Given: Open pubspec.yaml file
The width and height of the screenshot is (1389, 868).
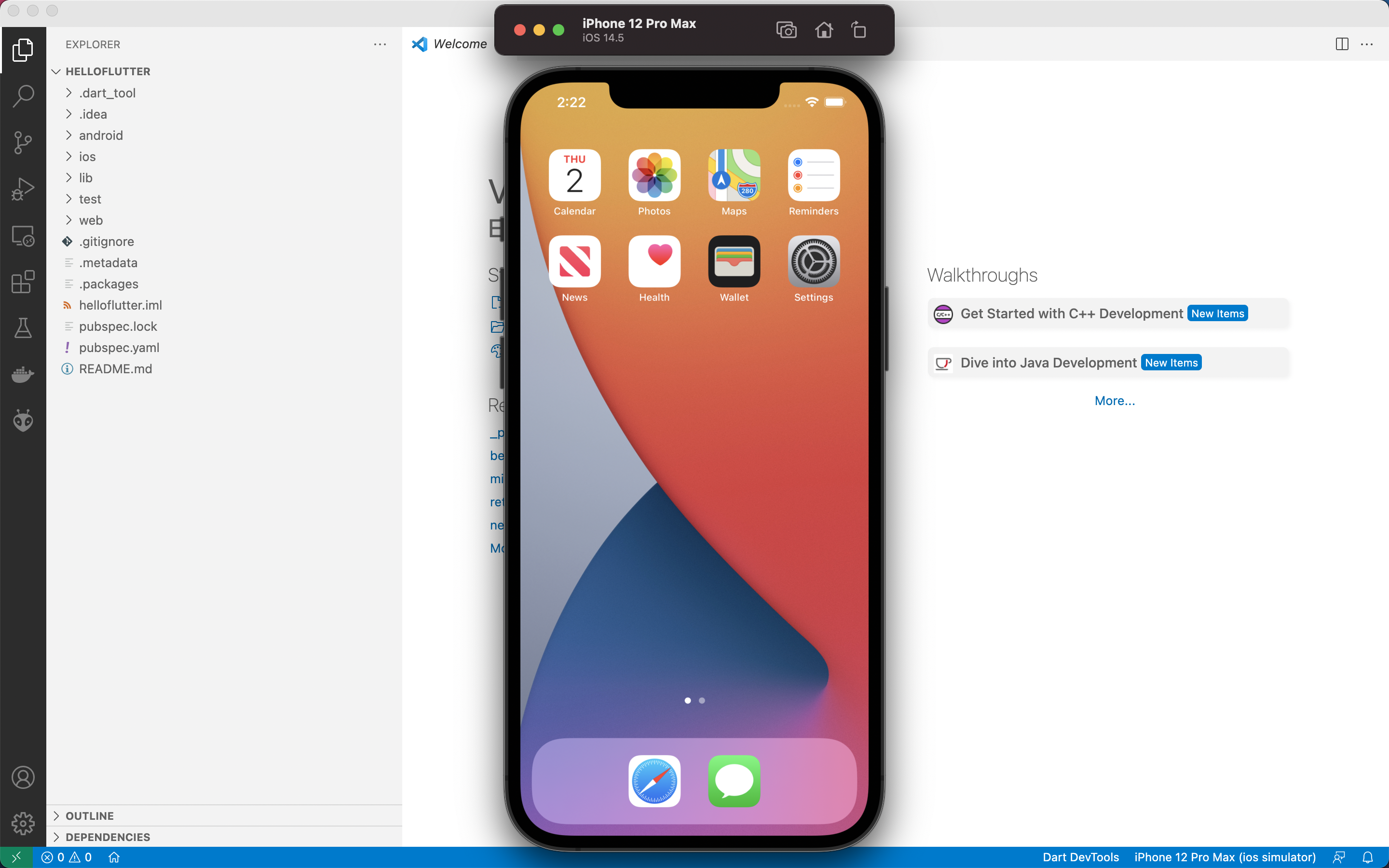Looking at the screenshot, I should click(224, 348).
